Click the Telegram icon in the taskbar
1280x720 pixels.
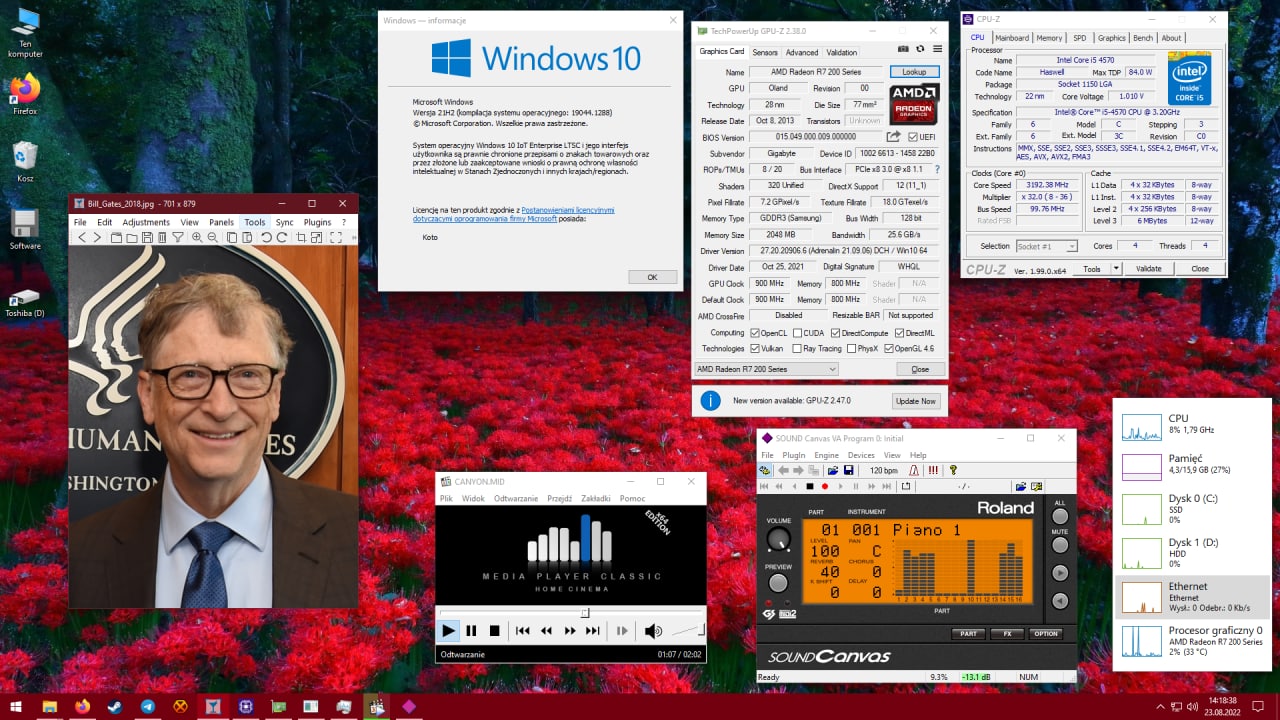tap(147, 706)
